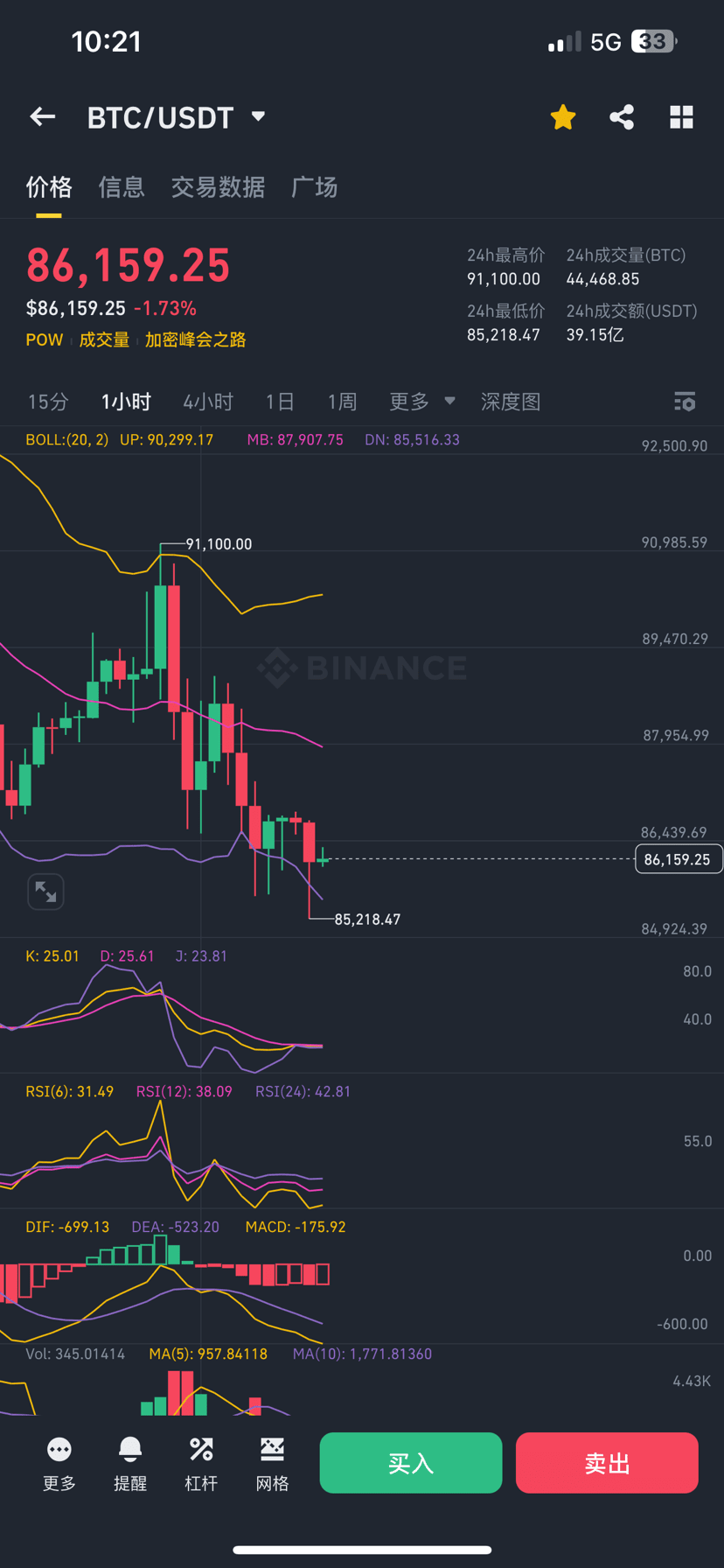Tap the 24h成交量(BTC) value 44,468.85
The width and height of the screenshot is (724, 1568).
point(602,279)
